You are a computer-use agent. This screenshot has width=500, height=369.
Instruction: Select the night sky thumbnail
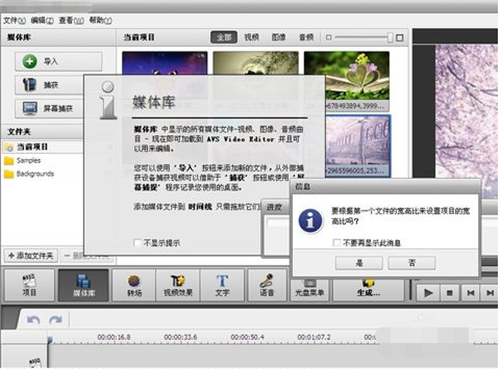(x=165, y=63)
